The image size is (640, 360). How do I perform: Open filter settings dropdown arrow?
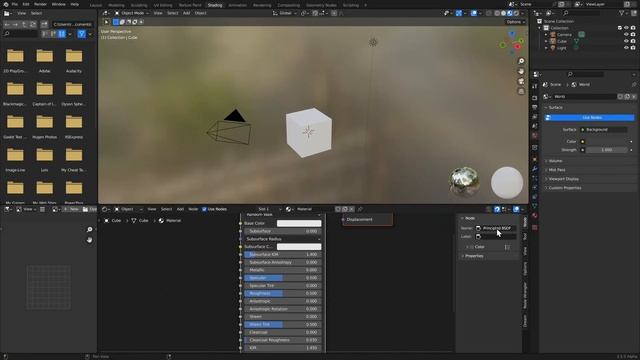(x=90, y=34)
